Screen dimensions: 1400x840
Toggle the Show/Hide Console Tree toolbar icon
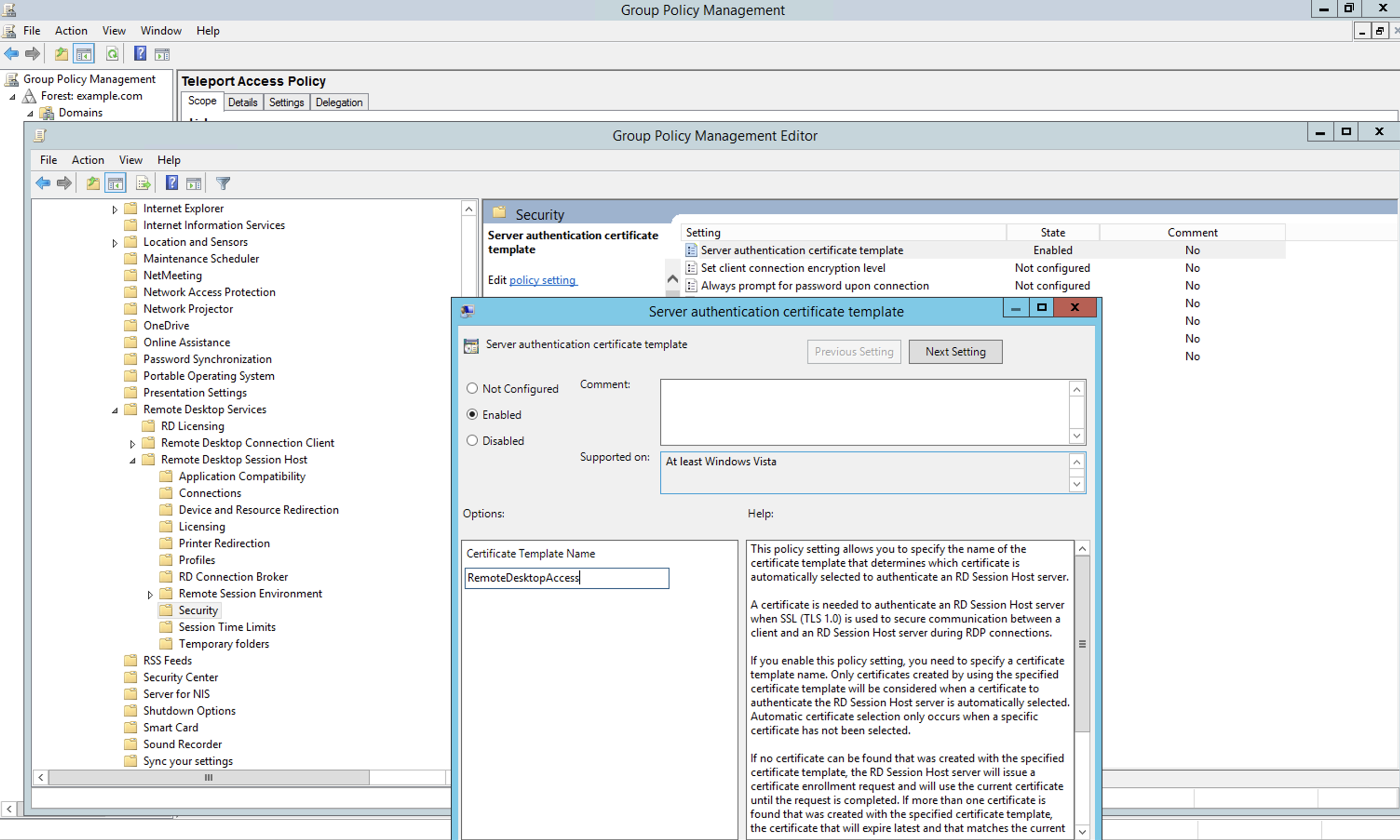(x=116, y=182)
